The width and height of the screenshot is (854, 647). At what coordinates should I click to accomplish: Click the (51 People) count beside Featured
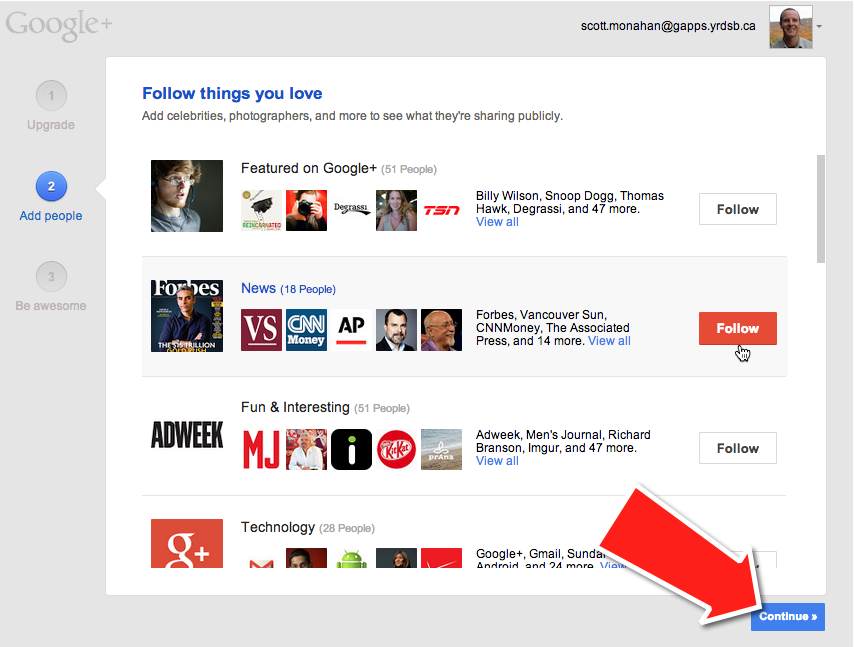[x=409, y=169]
